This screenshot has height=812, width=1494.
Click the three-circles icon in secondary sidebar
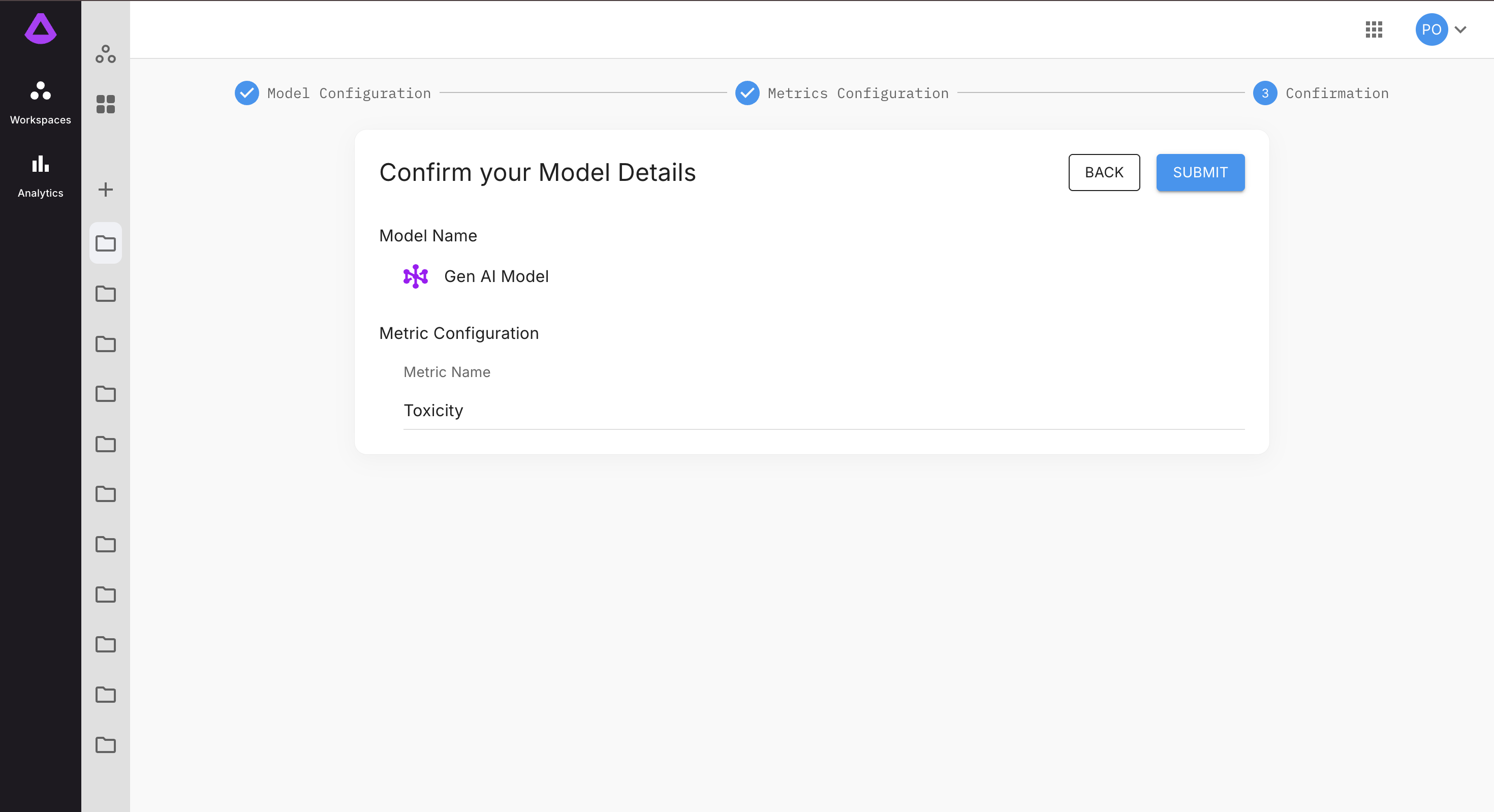click(x=106, y=54)
